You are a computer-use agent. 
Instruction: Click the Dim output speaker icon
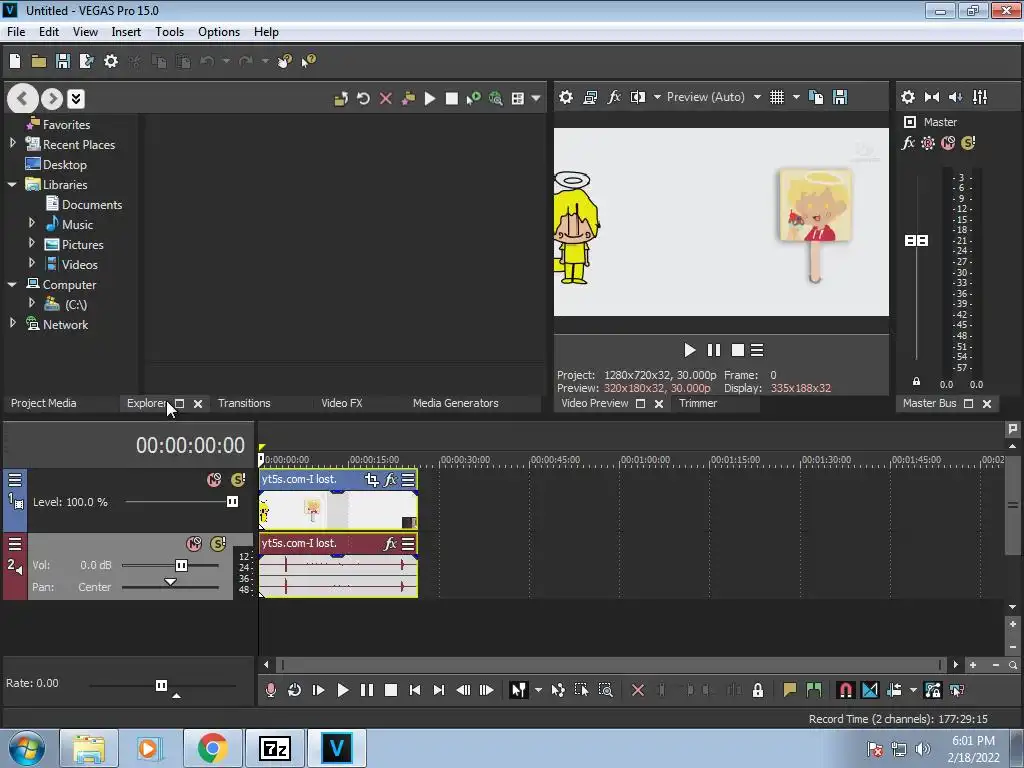pyautogui.click(x=955, y=97)
